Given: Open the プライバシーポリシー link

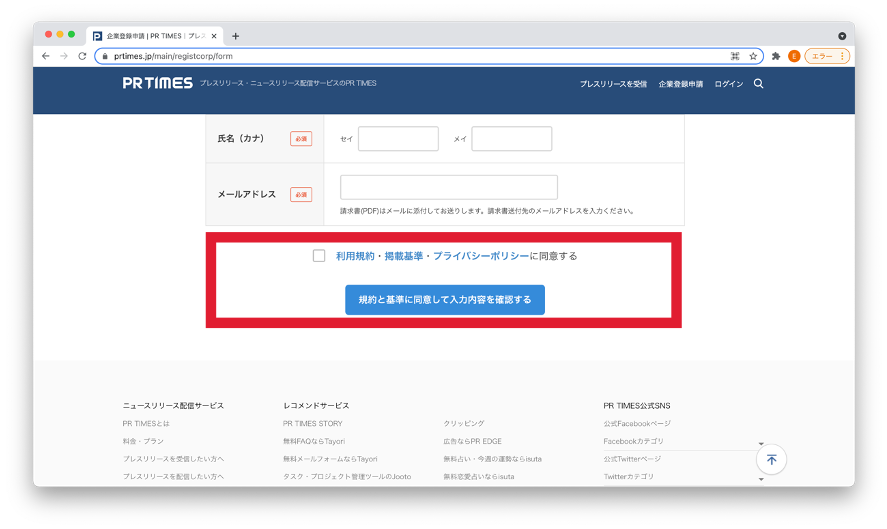Looking at the screenshot, I should [481, 256].
